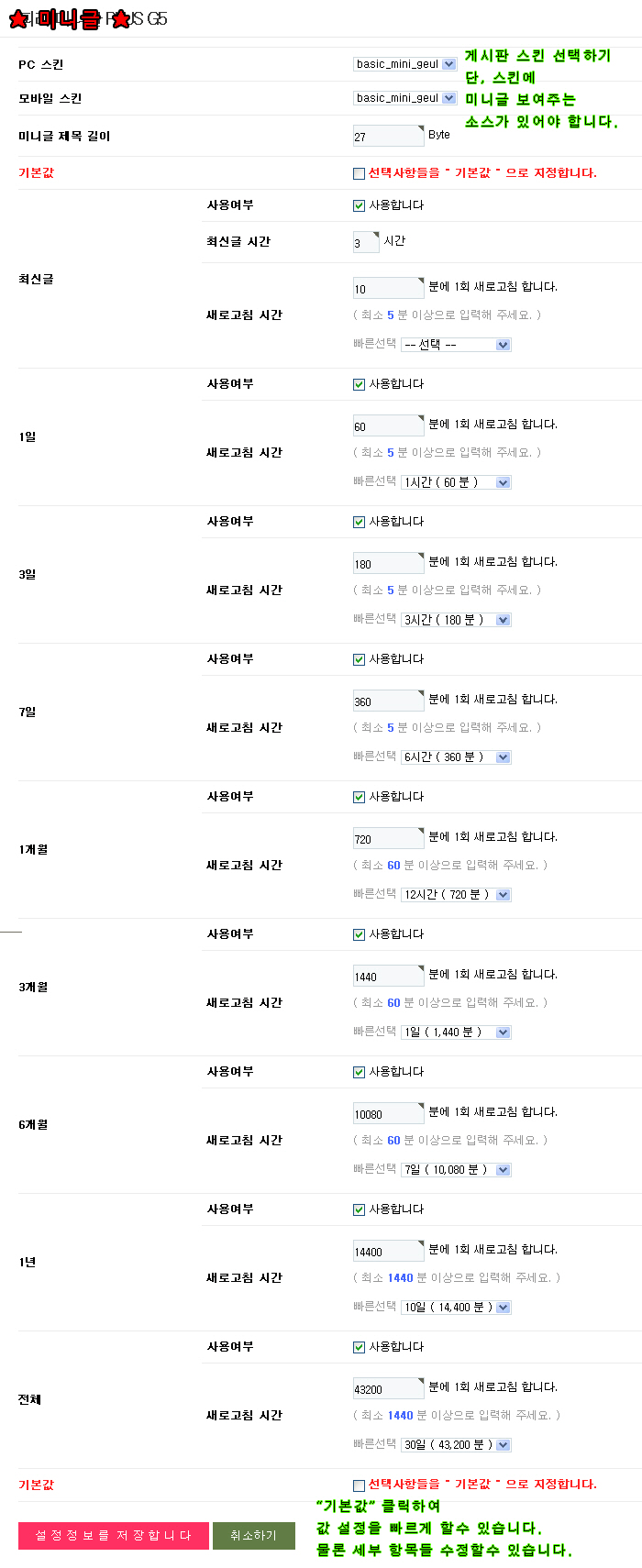Click the 6개월 refresh field showing 10080
642x1568 pixels.
click(388, 1114)
